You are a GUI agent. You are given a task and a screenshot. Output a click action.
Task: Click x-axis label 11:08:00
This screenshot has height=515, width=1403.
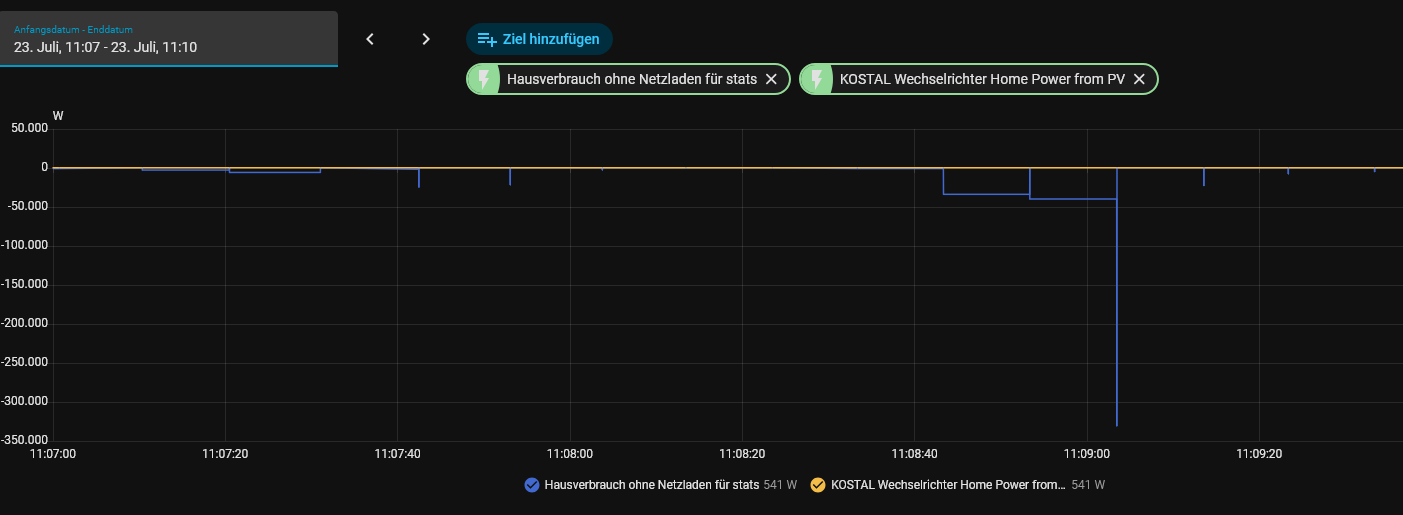pos(571,453)
